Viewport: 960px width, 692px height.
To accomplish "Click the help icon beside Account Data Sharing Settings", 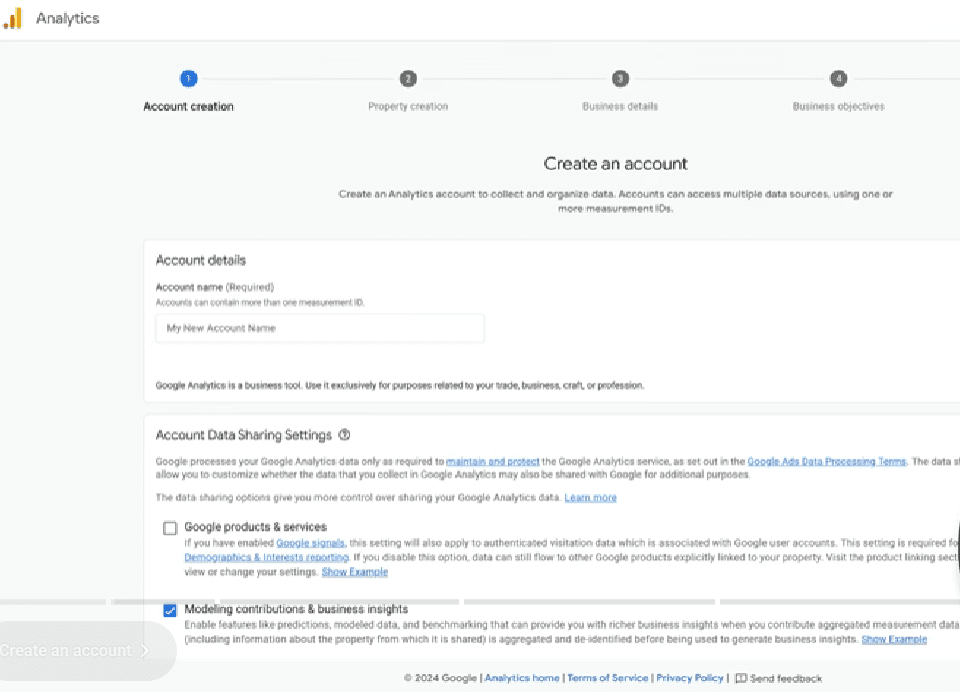I will pyautogui.click(x=345, y=435).
